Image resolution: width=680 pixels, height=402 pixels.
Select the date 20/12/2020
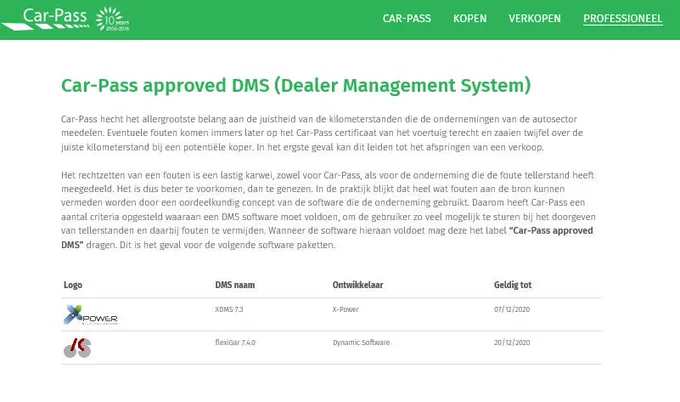pyautogui.click(x=512, y=342)
